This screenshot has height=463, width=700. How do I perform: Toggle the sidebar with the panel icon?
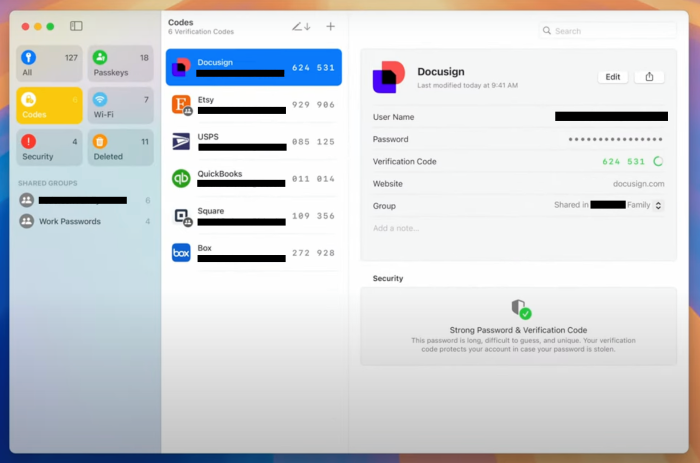(76, 26)
